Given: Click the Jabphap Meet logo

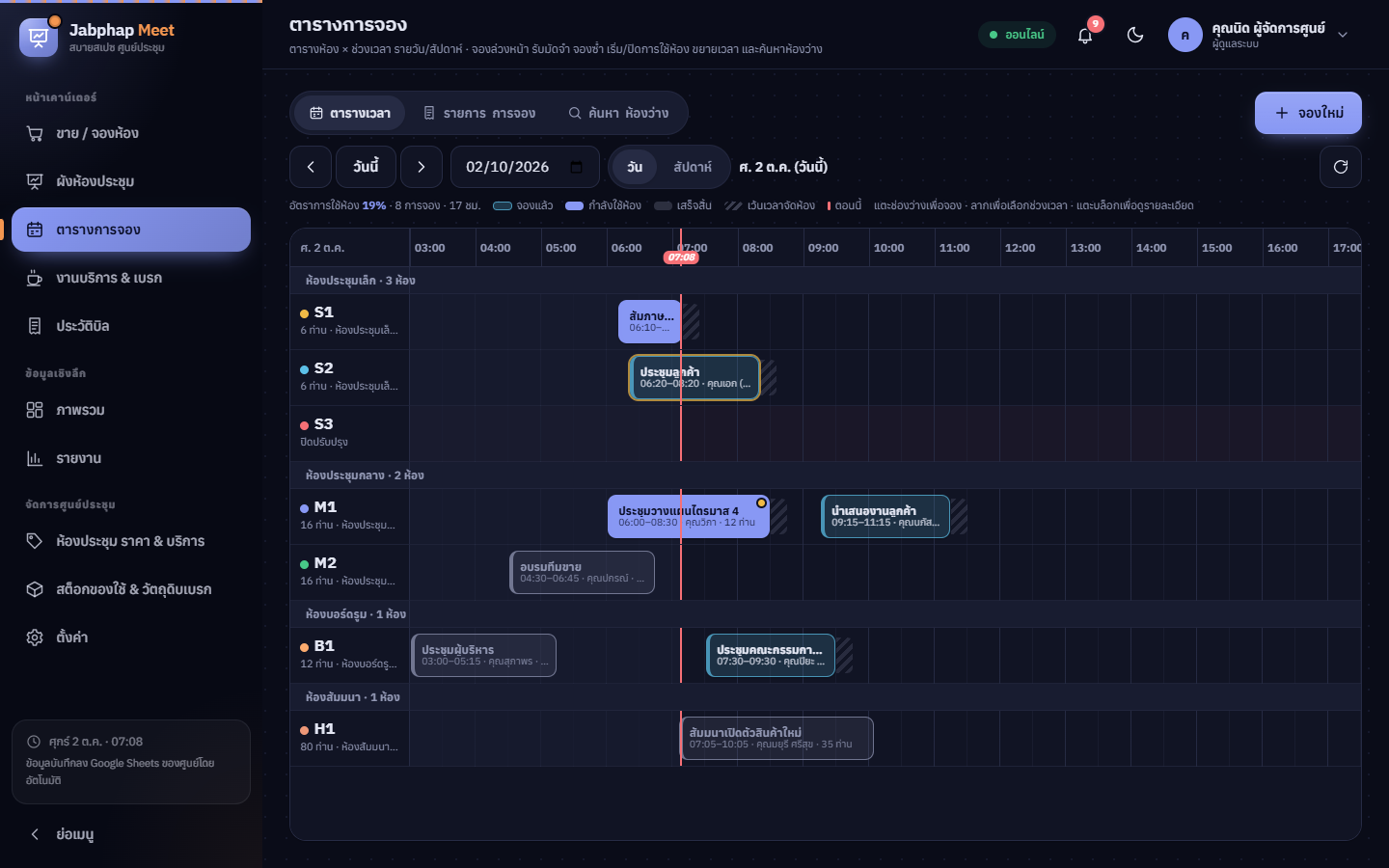Looking at the screenshot, I should (x=39, y=38).
